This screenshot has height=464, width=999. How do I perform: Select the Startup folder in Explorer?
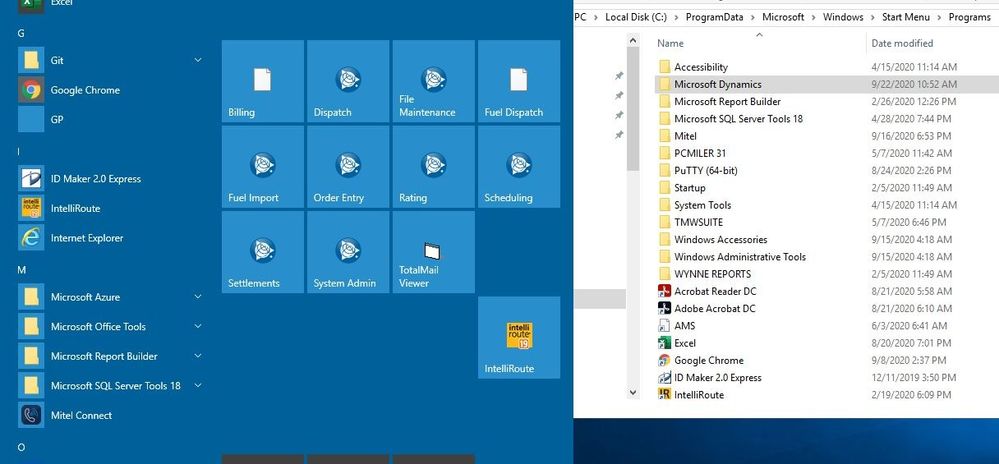point(681,187)
